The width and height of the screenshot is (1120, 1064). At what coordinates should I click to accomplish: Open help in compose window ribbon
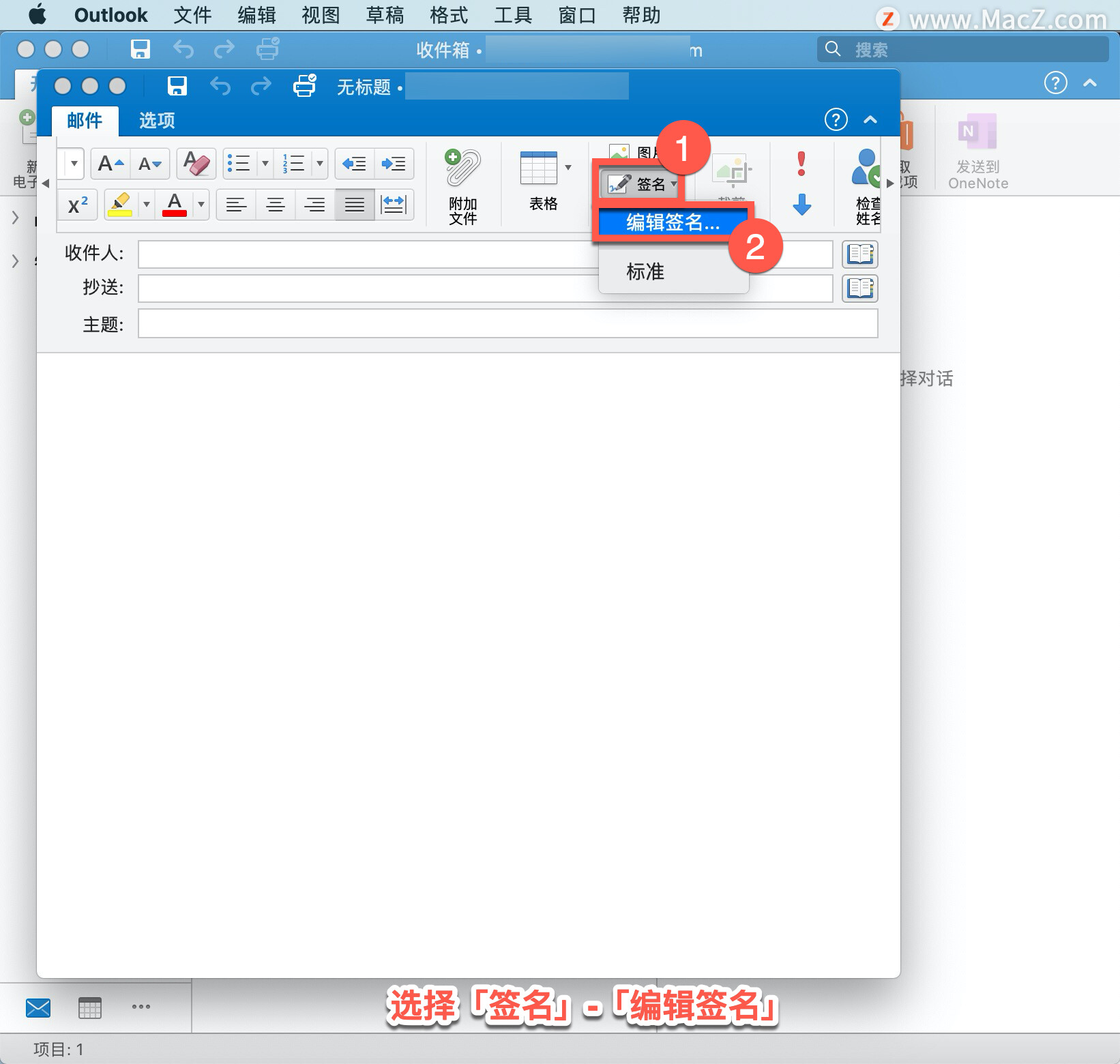(x=836, y=119)
